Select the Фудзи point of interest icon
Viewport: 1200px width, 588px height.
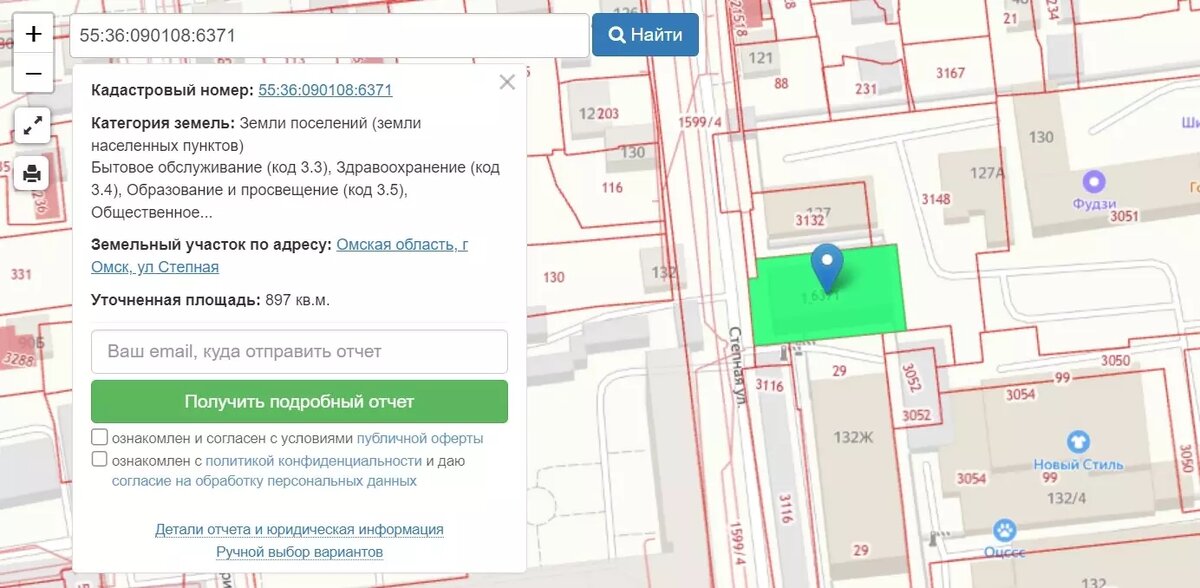coord(1094,181)
